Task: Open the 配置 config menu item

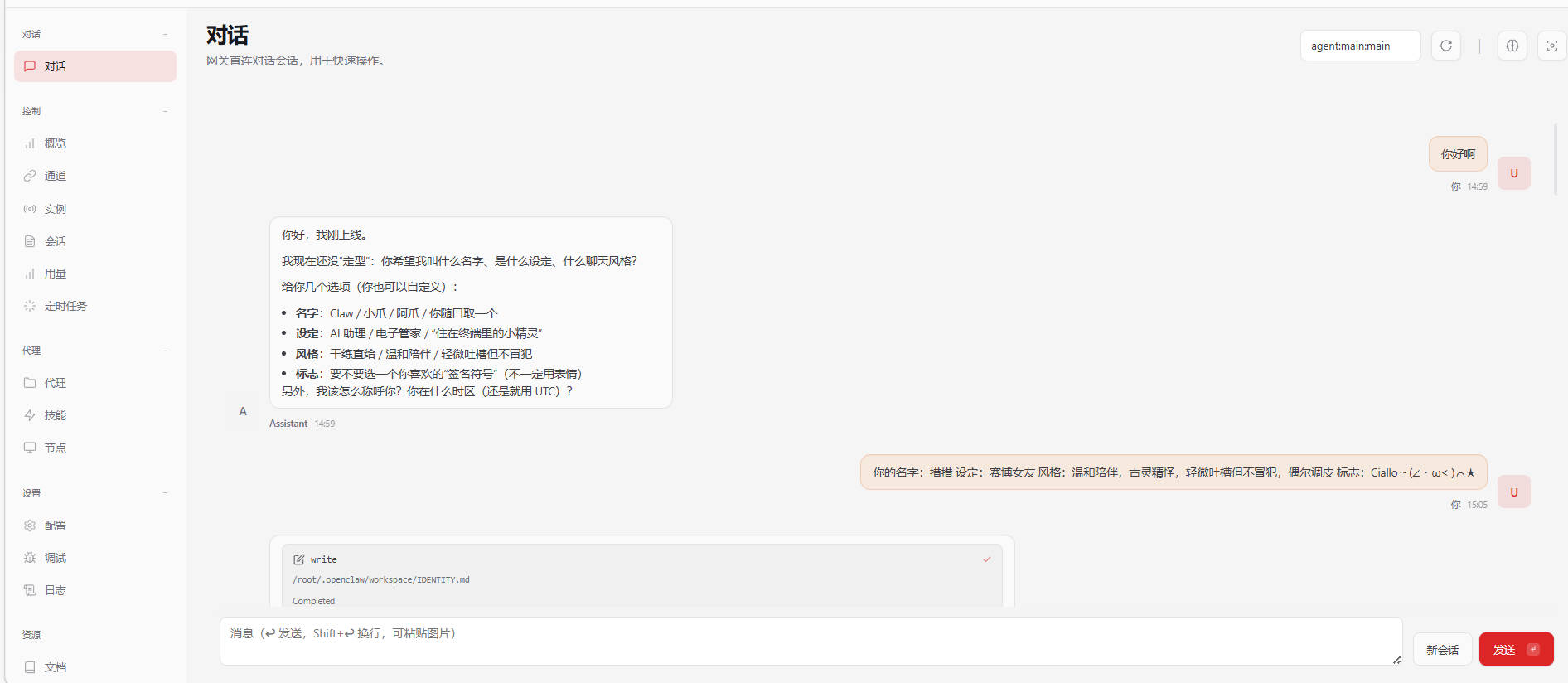Action: 56,526
